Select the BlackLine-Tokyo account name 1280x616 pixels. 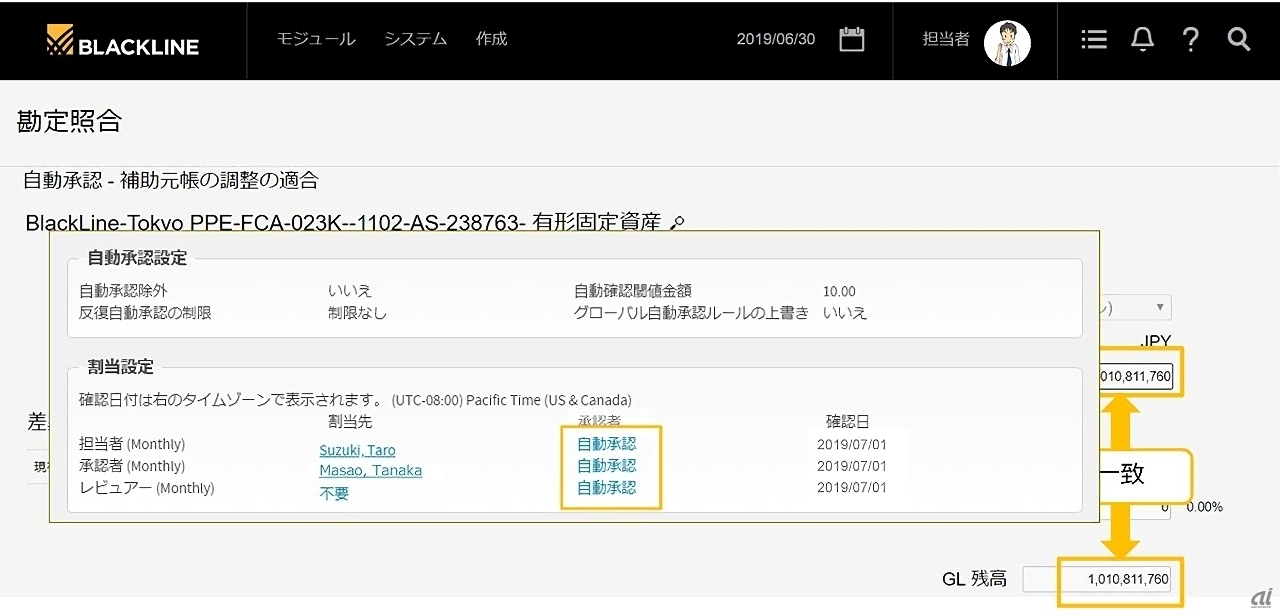345,223
